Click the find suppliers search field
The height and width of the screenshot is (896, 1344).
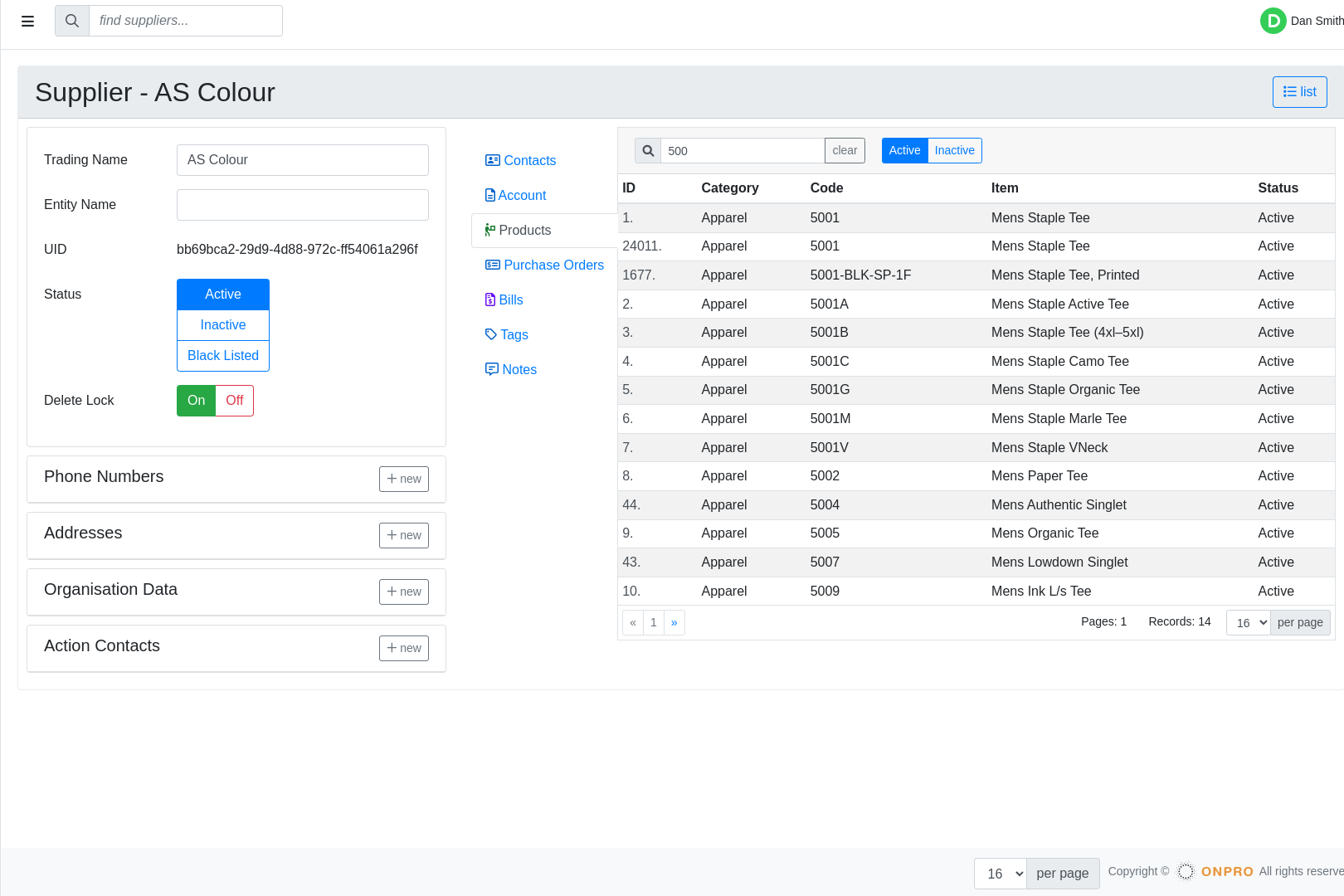pos(186,21)
